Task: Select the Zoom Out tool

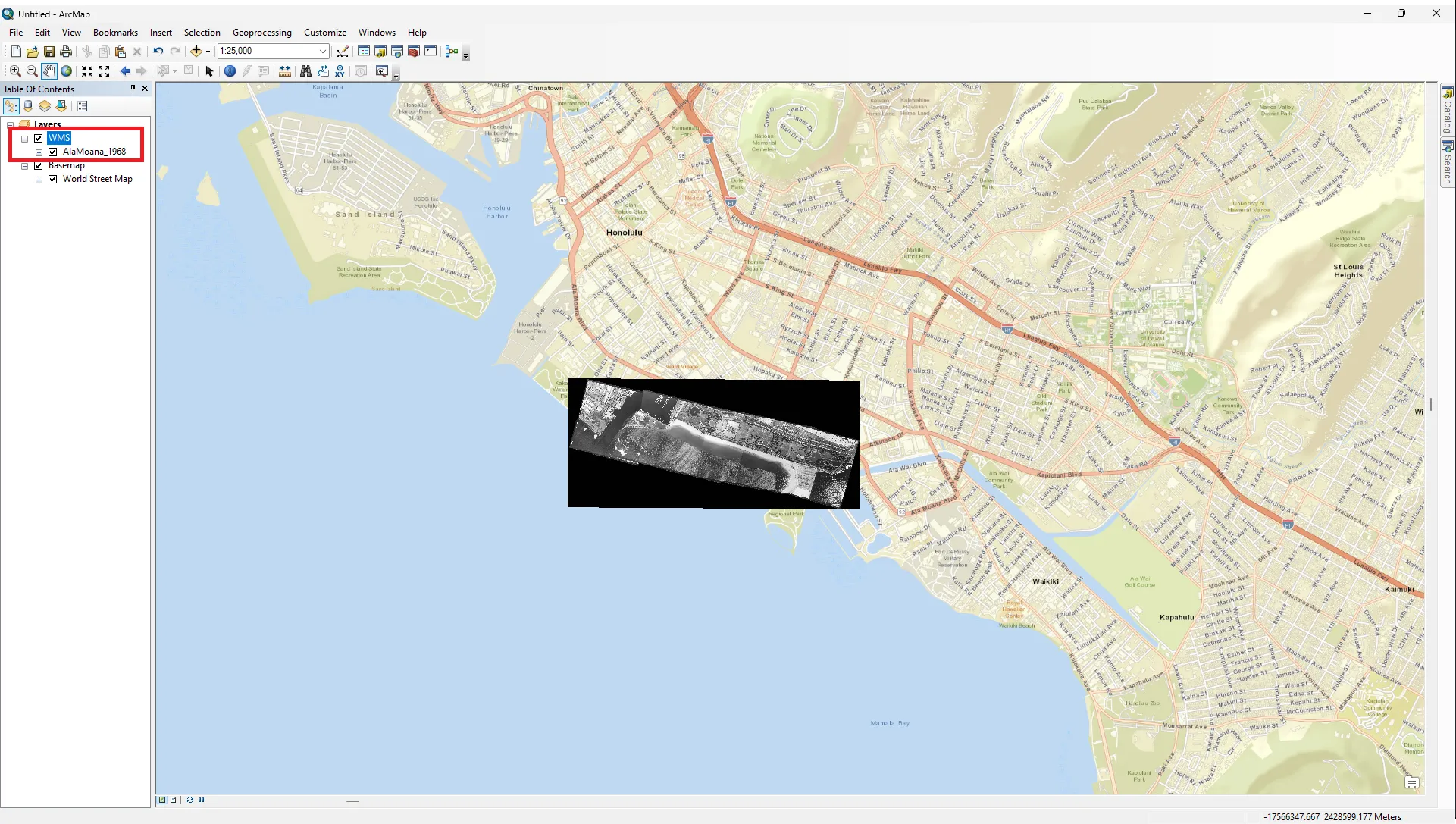Action: coord(32,71)
